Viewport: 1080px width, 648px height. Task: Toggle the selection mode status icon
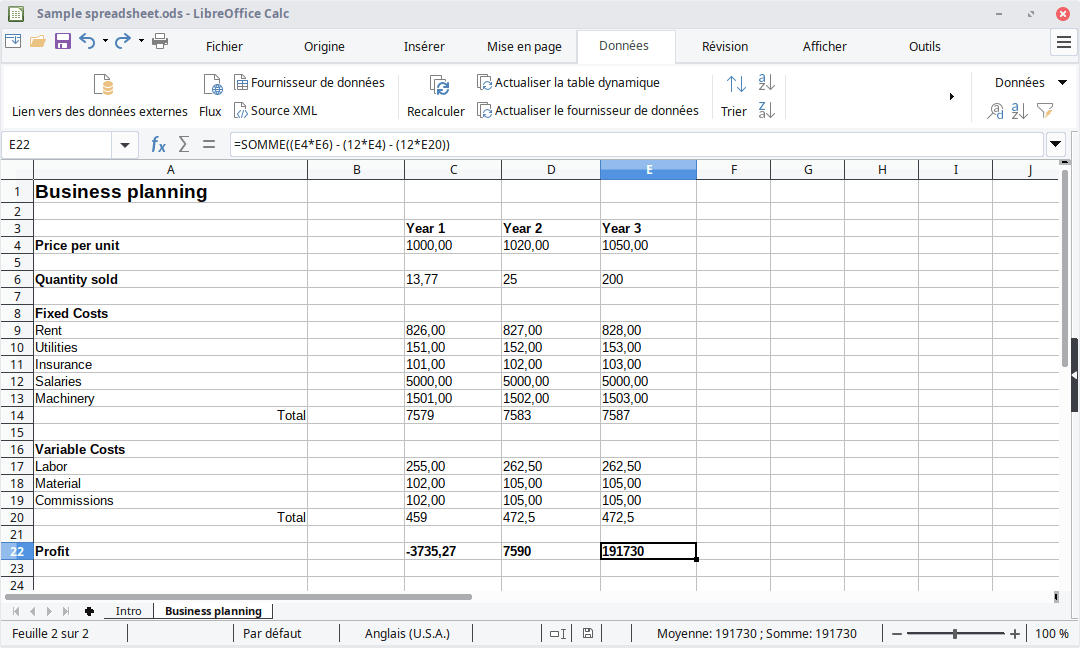[558, 634]
